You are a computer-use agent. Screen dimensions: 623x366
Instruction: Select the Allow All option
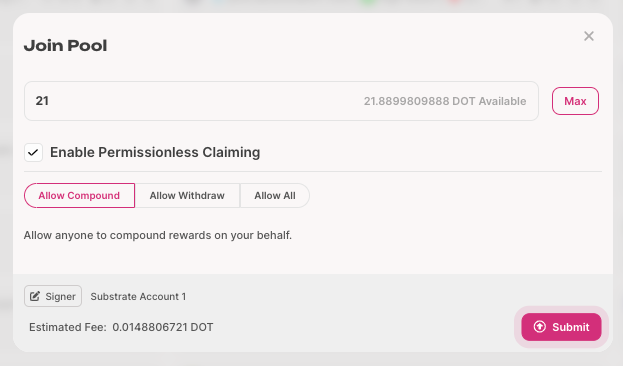[275, 196]
